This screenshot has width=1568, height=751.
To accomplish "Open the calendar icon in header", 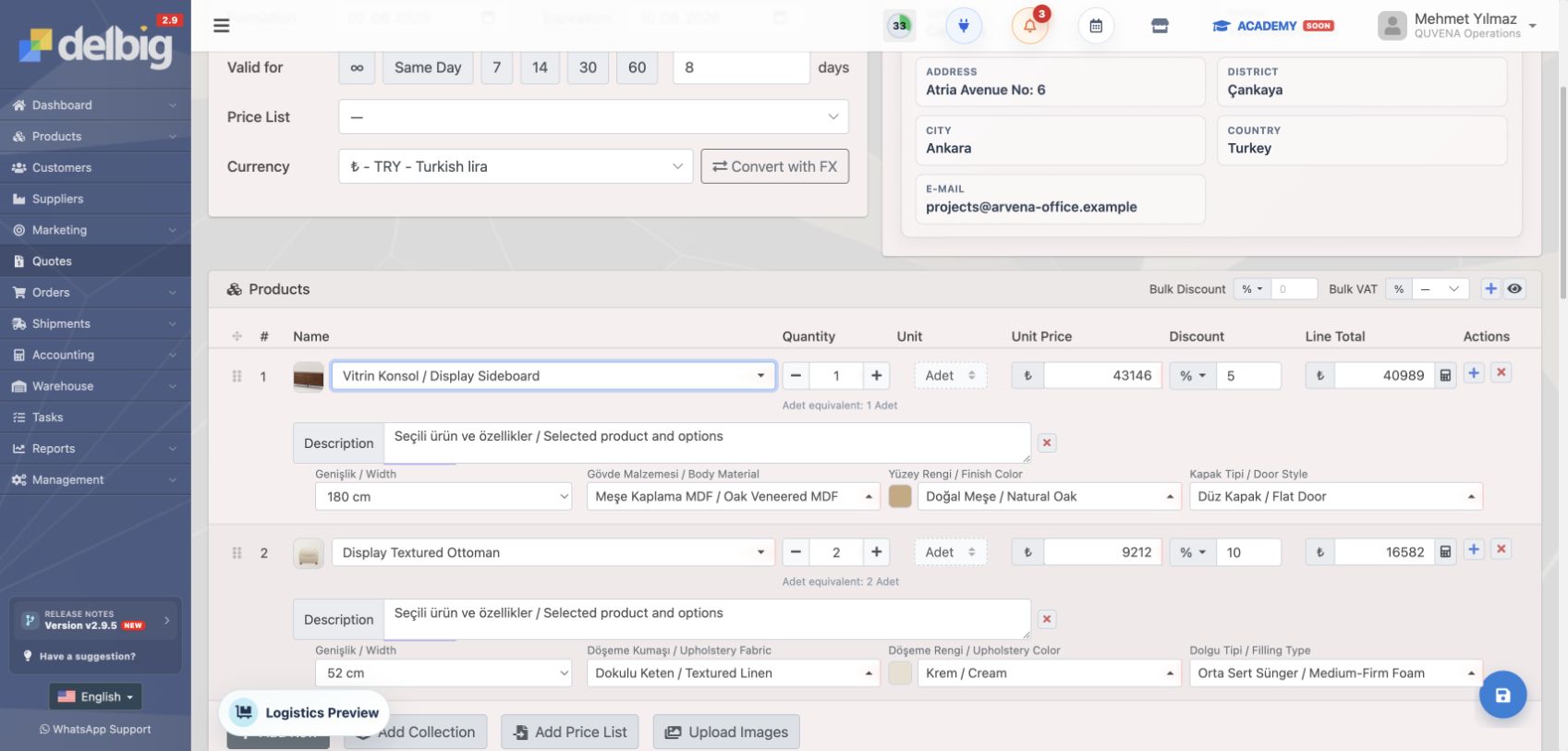I will tap(1096, 26).
